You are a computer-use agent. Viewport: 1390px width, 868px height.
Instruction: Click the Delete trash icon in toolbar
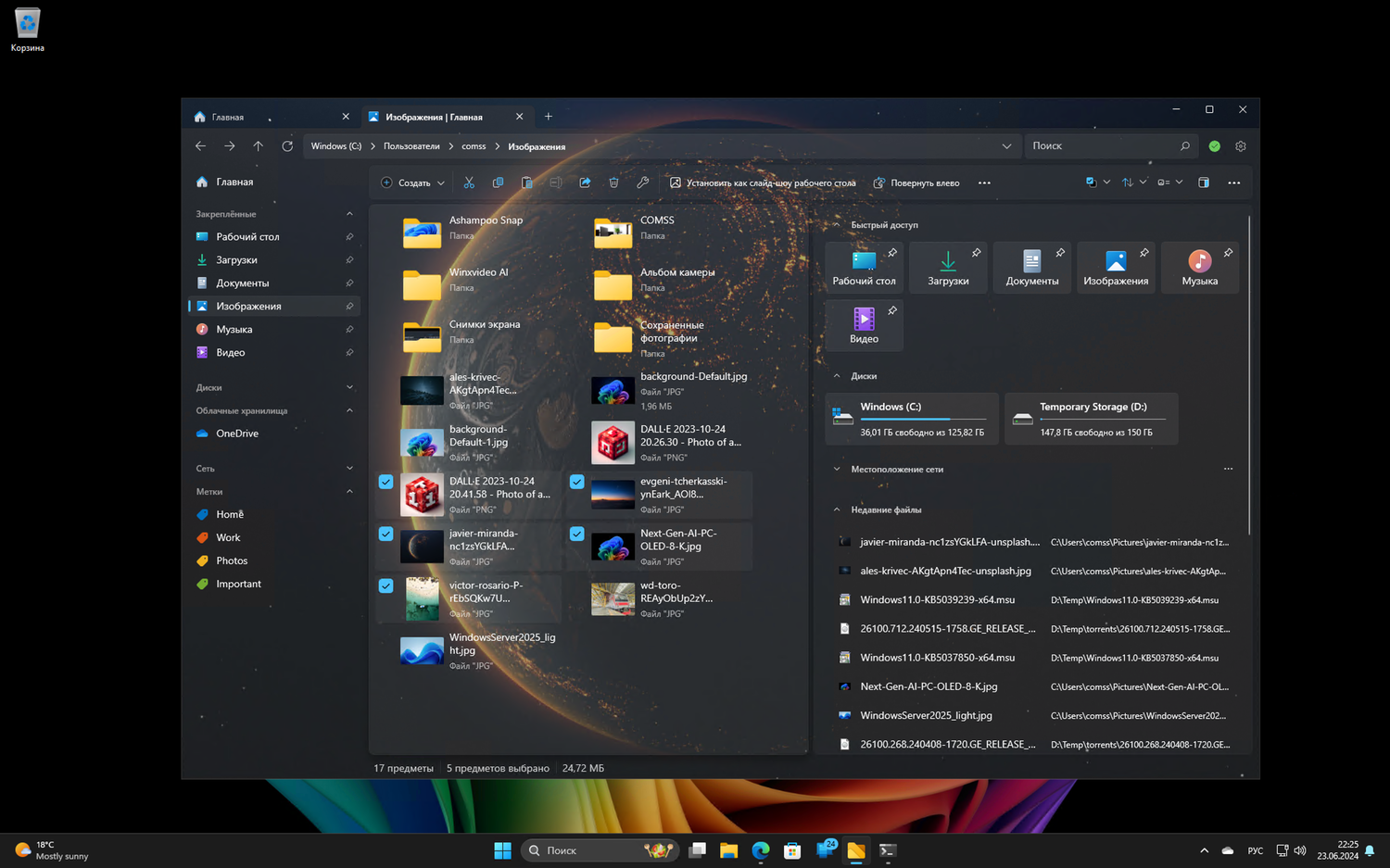[x=613, y=182]
